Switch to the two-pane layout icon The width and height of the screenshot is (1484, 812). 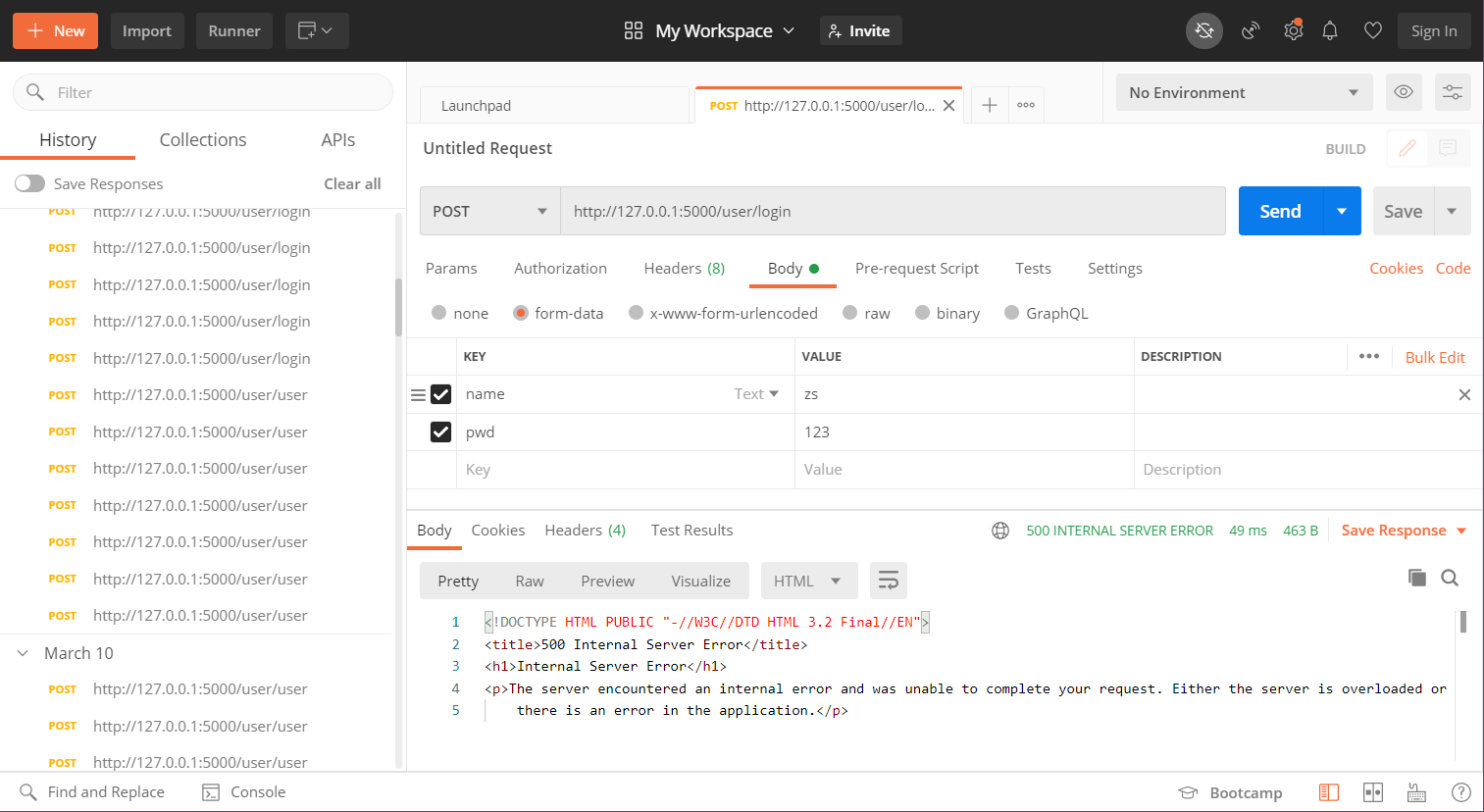1373,792
